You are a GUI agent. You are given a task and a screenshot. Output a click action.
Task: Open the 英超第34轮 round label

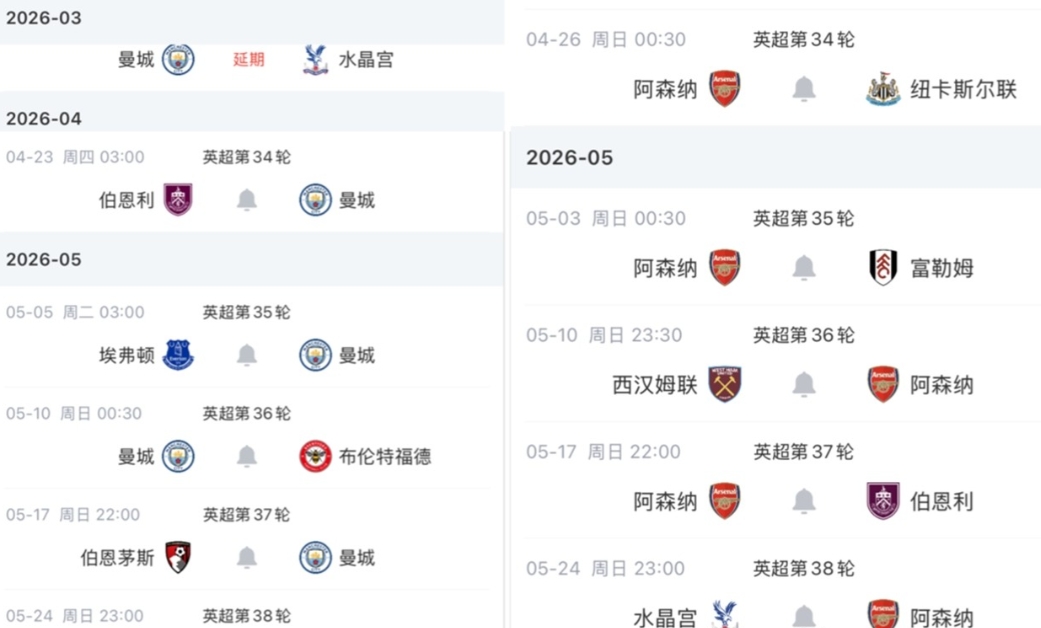click(x=246, y=156)
